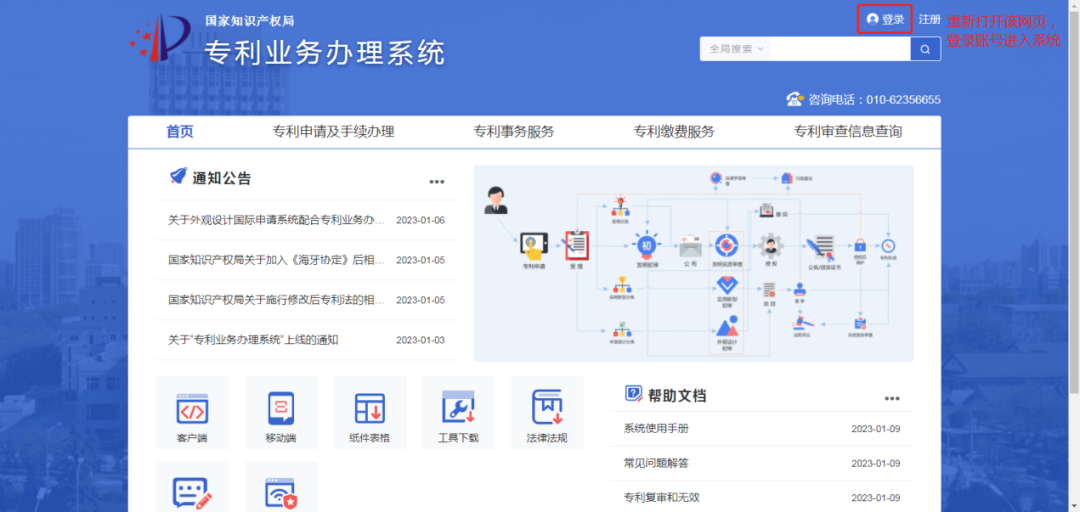This screenshot has width=1080, height=512.
Task: Click the 授权 gear icon in flowchart
Action: (x=771, y=245)
